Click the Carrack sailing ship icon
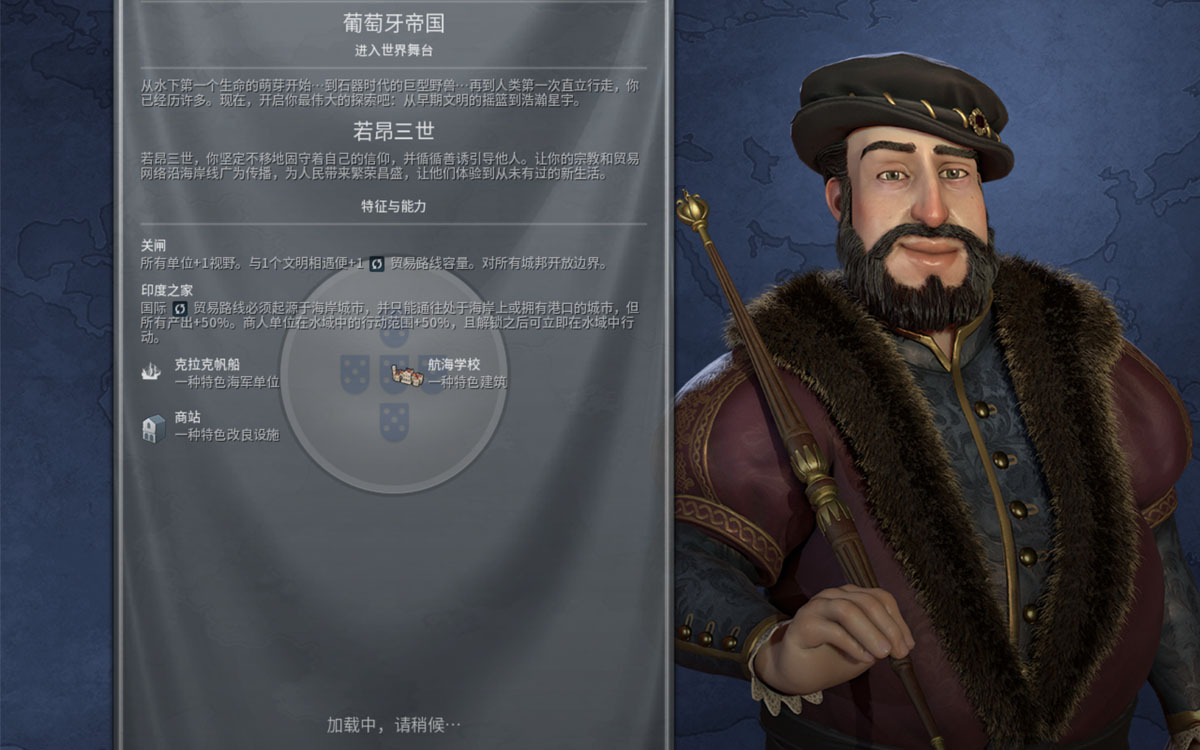The width and height of the screenshot is (1200, 750). click(151, 373)
